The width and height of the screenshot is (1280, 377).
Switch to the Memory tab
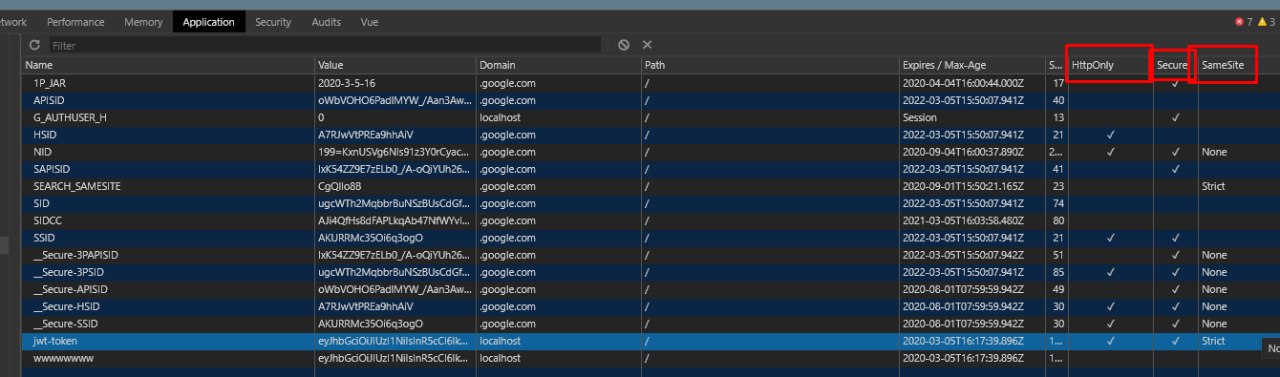tap(143, 21)
